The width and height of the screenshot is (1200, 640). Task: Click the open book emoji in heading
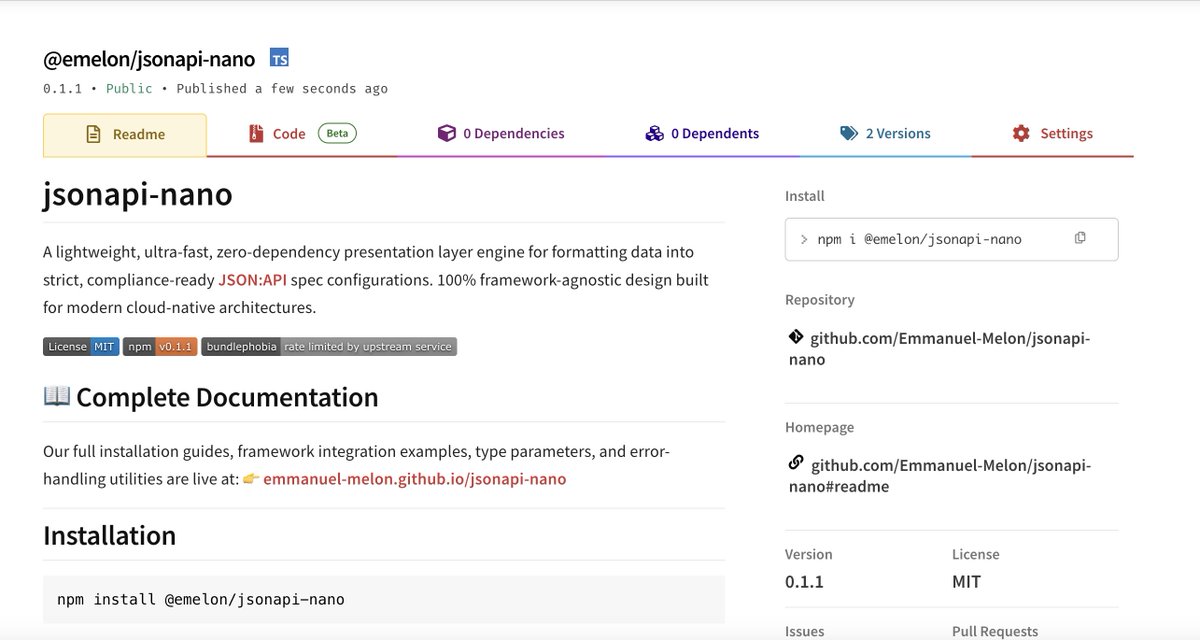[x=57, y=396]
